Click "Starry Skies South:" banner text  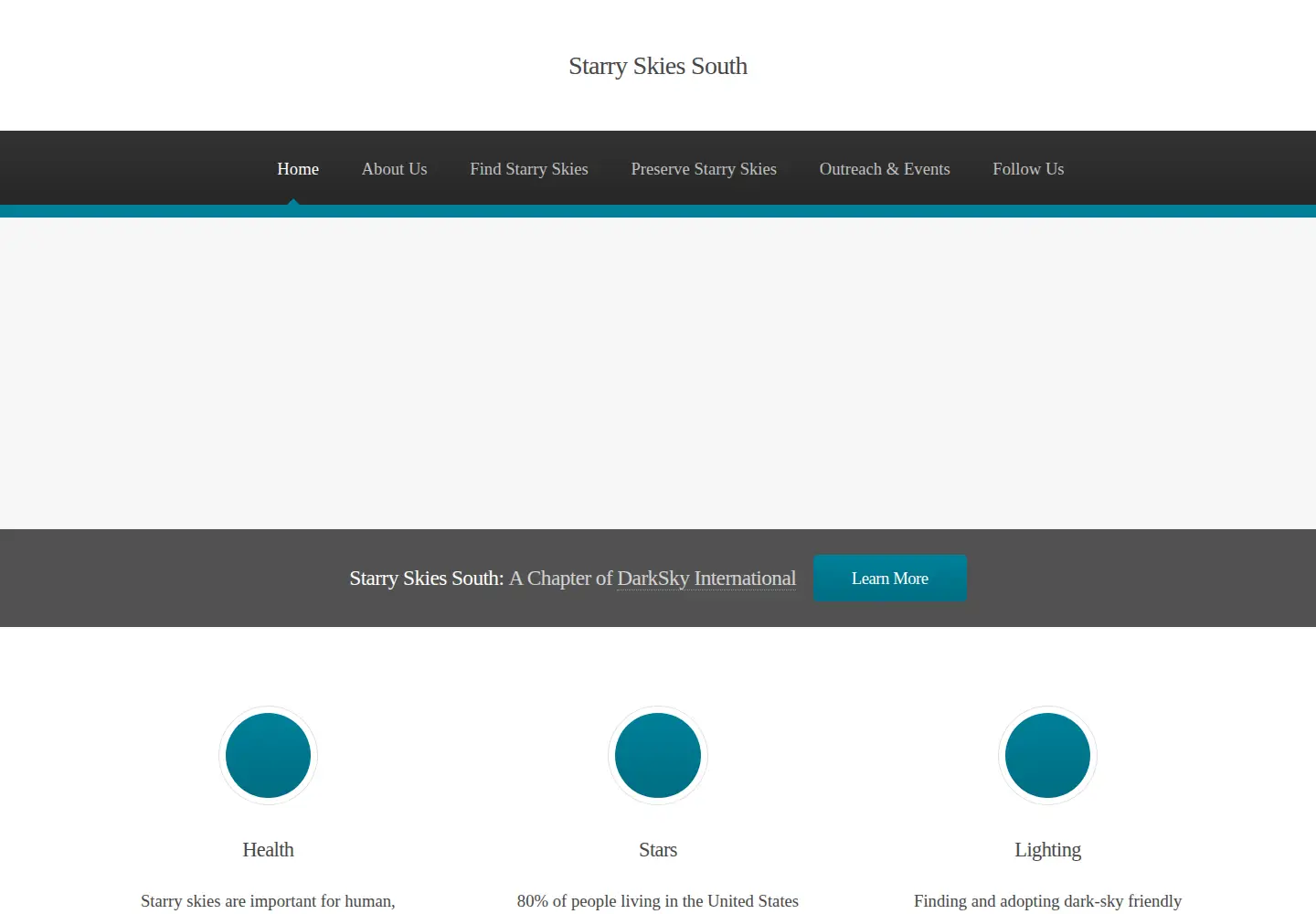click(427, 579)
